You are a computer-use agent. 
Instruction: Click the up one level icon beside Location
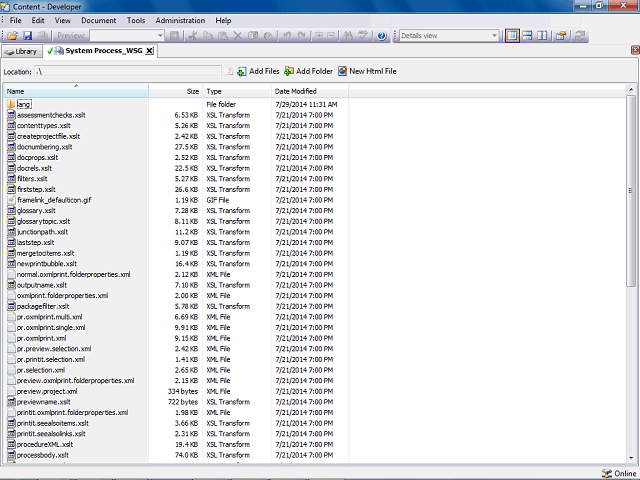click(x=229, y=71)
